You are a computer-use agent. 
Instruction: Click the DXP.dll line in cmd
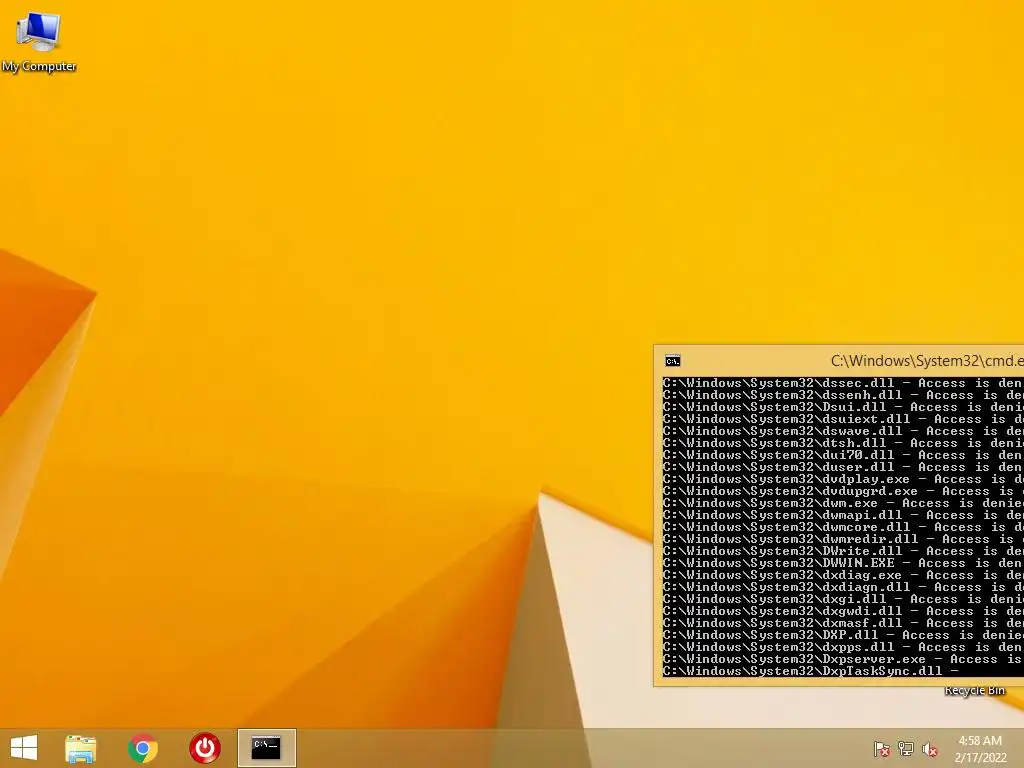(x=842, y=635)
